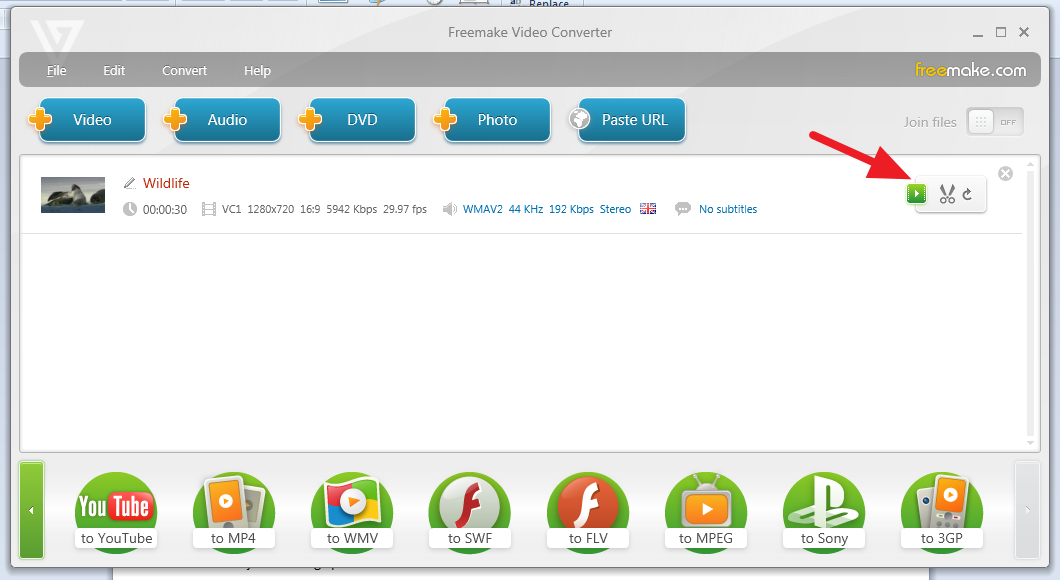Viewport: 1060px width, 580px height.
Task: Add a DVD source
Action: [358, 120]
